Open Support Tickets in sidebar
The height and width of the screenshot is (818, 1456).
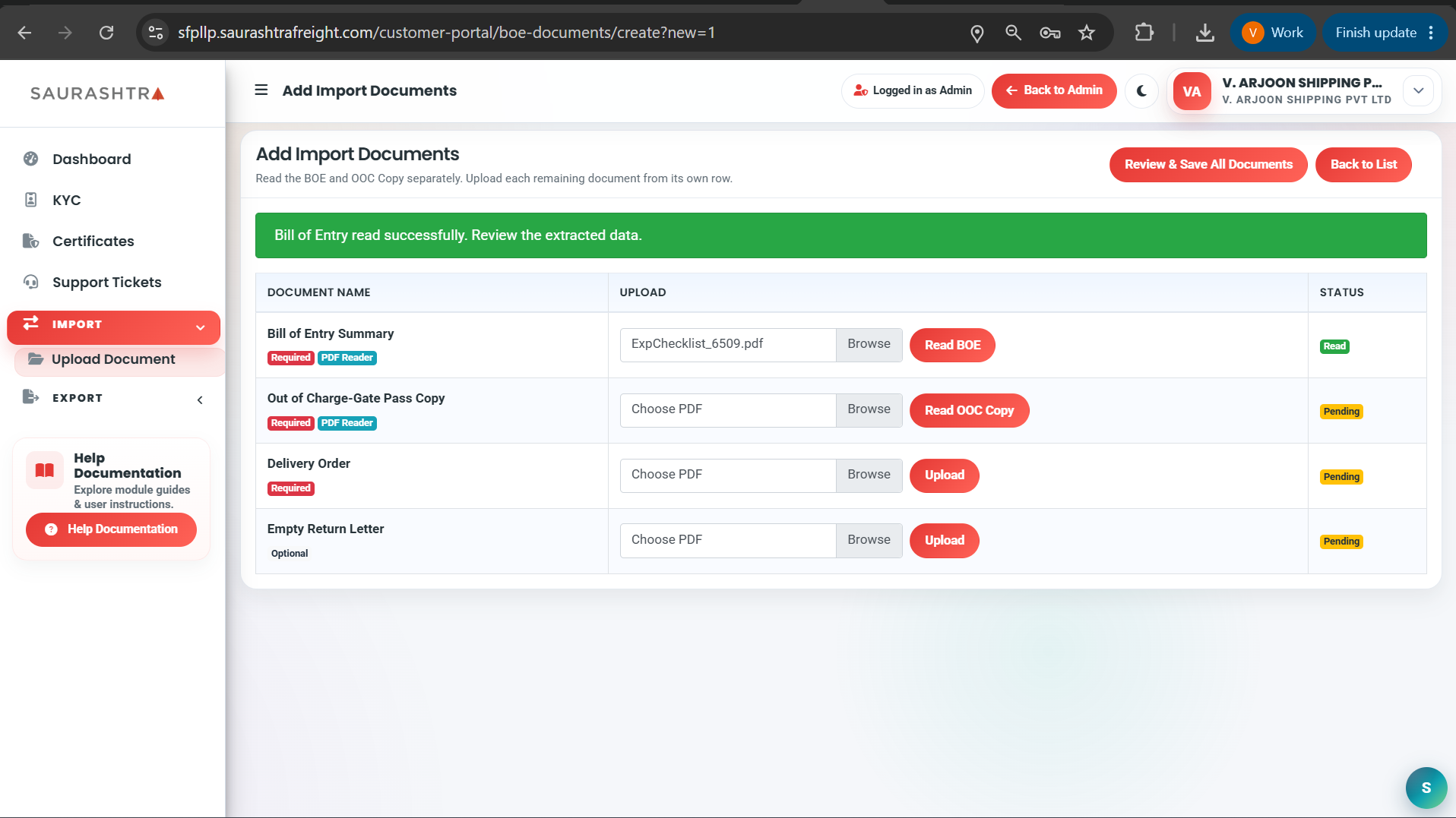click(x=106, y=282)
